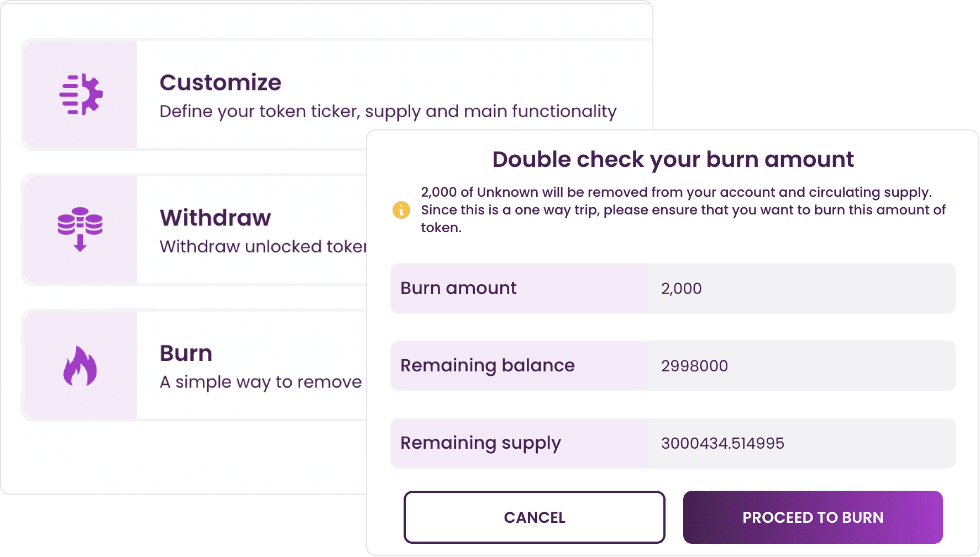Click the Withdraw unlocked tokens description

point(262,246)
